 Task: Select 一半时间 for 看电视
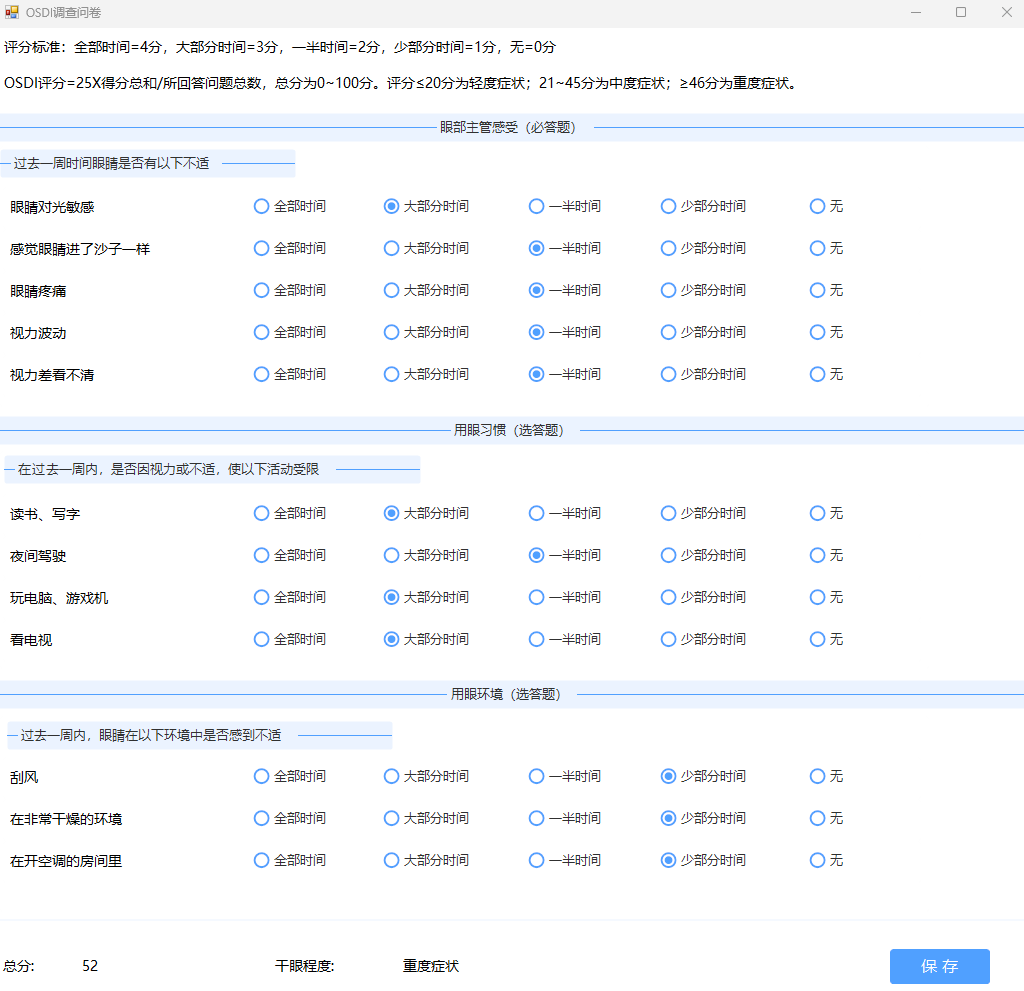pos(536,639)
